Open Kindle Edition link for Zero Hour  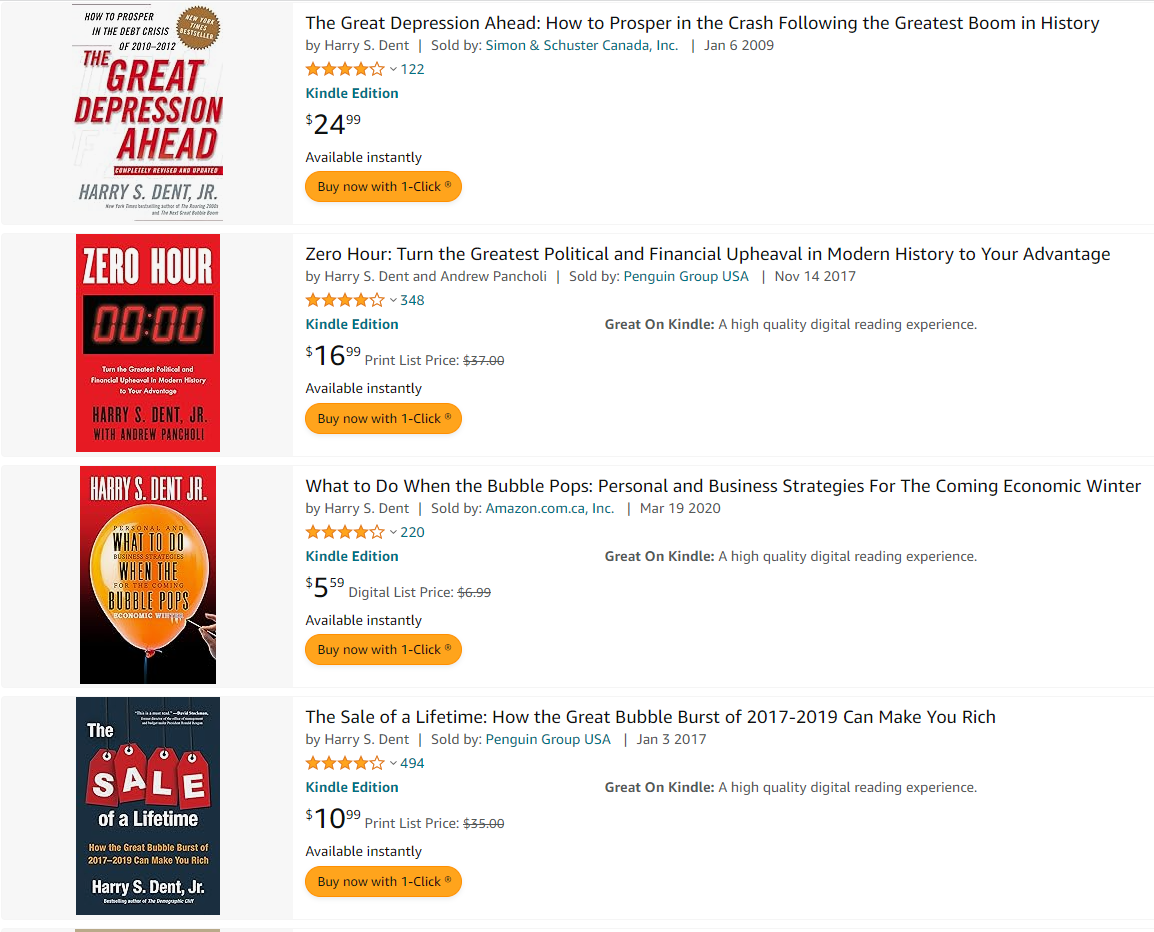(x=352, y=325)
